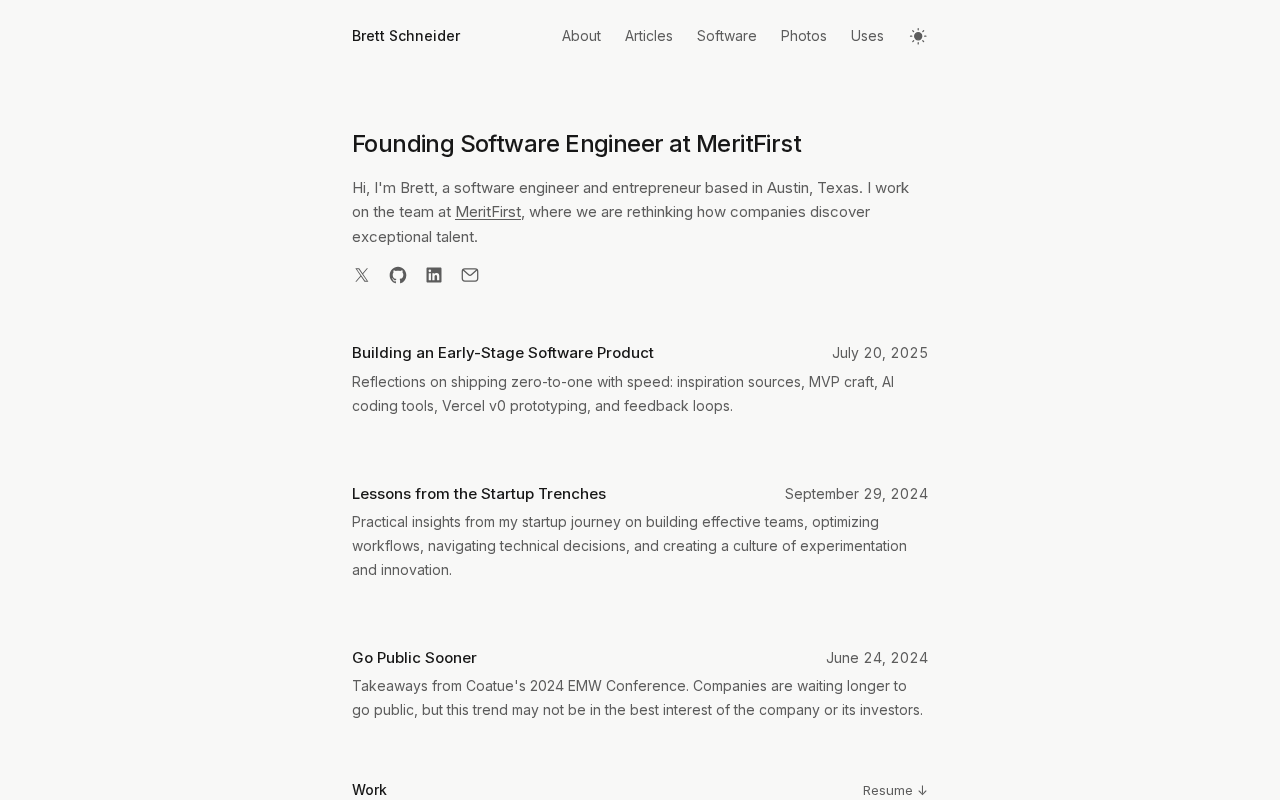Open the Articles nav item

pos(649,36)
